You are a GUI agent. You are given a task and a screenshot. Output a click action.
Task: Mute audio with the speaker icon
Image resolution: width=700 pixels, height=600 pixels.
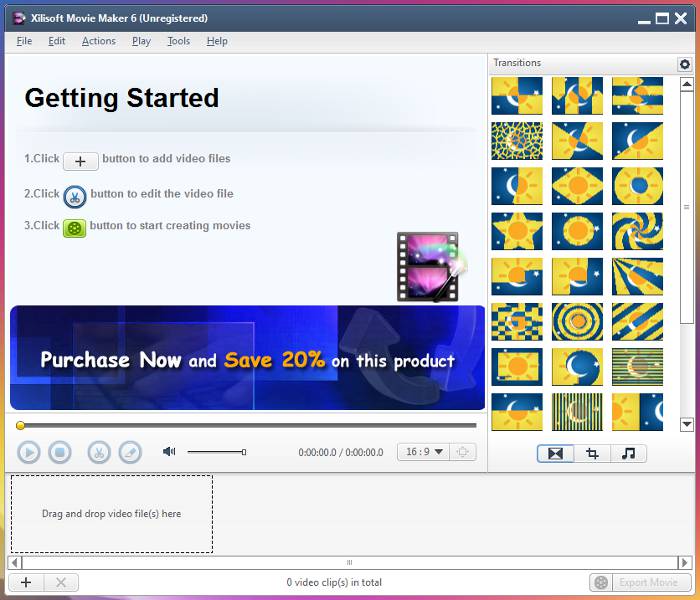click(169, 452)
